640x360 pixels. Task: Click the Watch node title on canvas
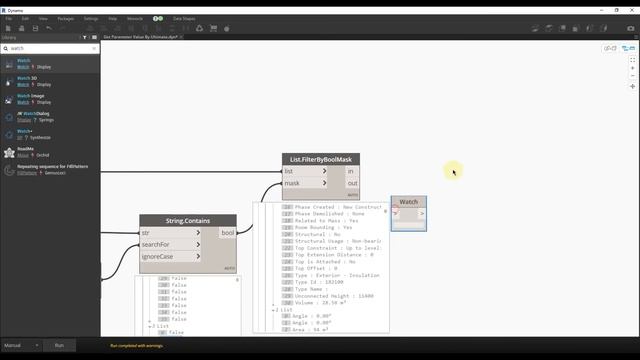pyautogui.click(x=409, y=202)
